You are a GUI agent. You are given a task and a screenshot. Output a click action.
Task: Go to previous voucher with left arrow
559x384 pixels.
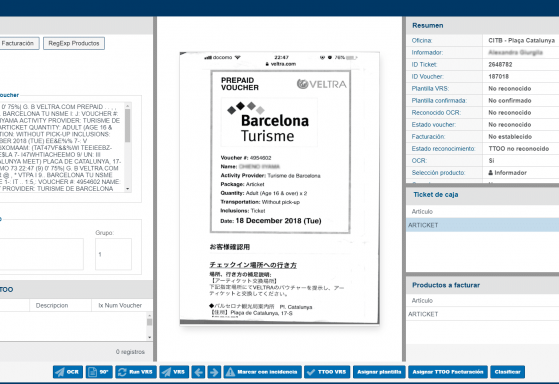pyautogui.click(x=198, y=372)
